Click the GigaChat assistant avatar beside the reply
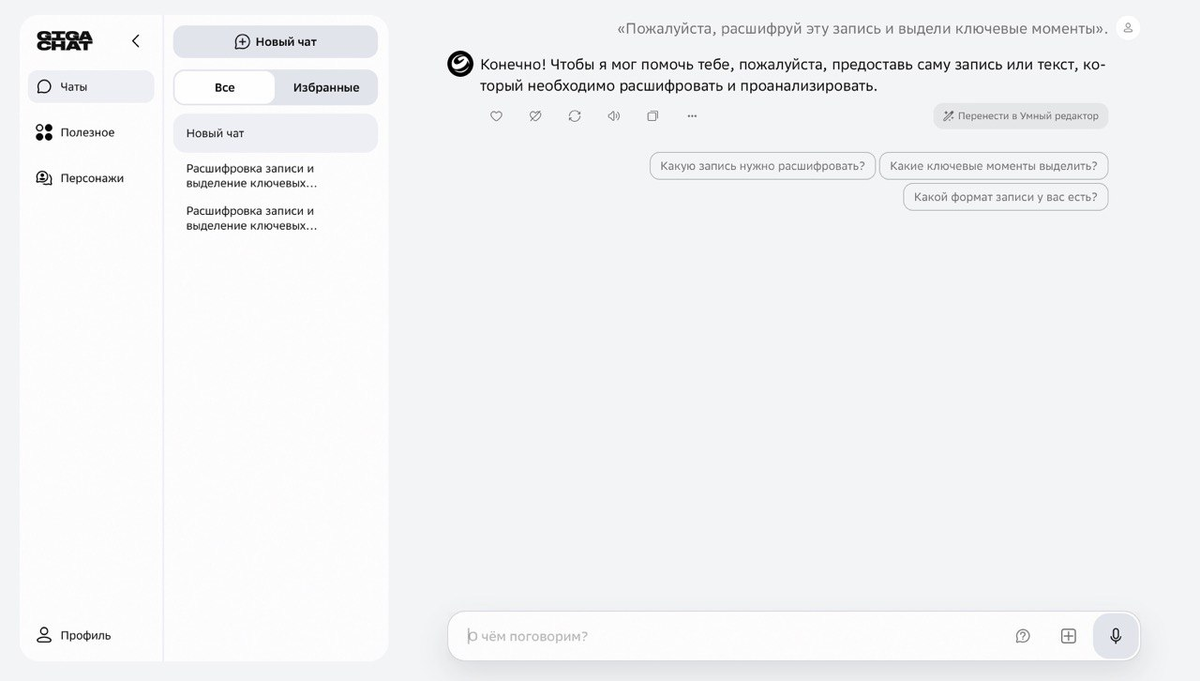Viewport: 1200px width, 681px height. point(460,64)
